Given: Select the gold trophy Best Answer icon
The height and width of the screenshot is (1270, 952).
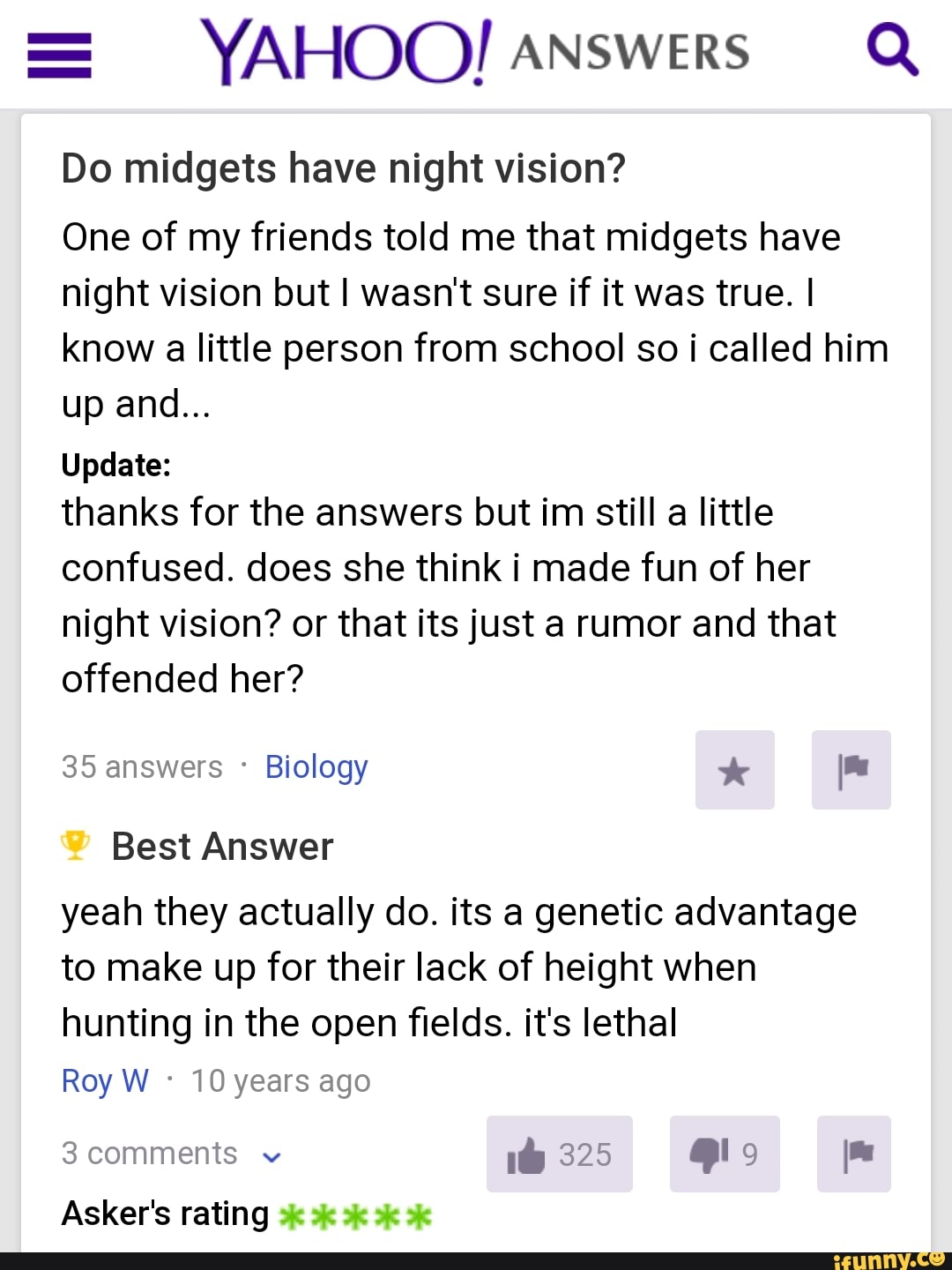Looking at the screenshot, I should (75, 845).
